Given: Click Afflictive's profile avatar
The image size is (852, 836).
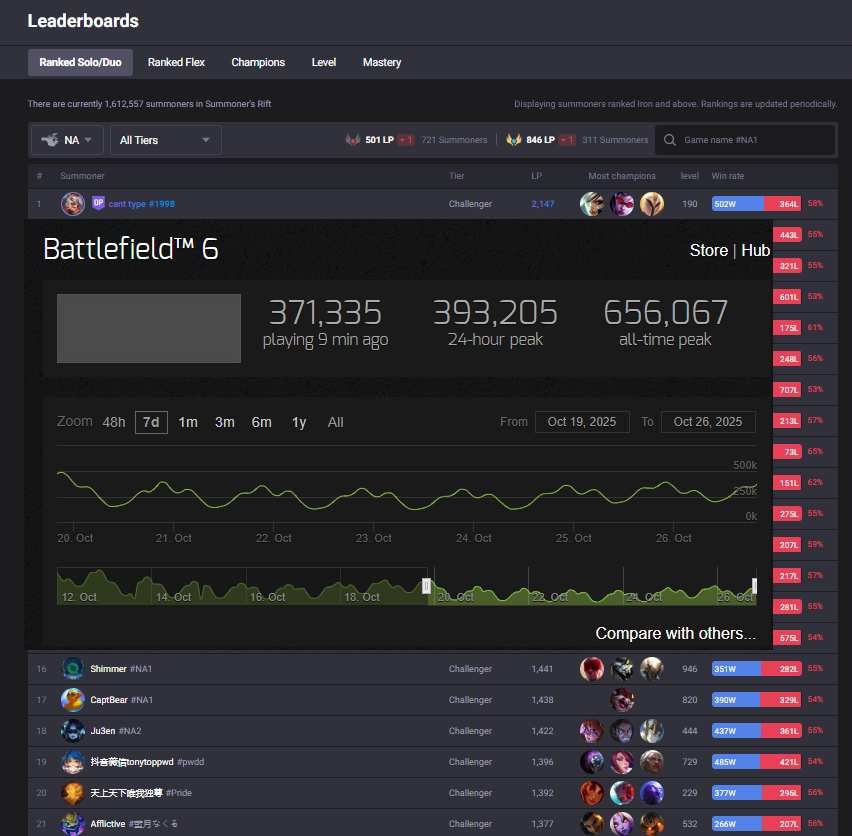Looking at the screenshot, I should click(73, 824).
